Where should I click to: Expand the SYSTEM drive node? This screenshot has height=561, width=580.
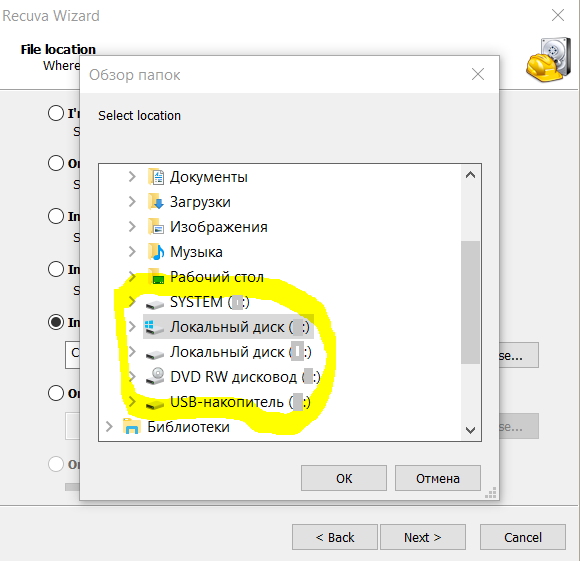pyautogui.click(x=132, y=302)
